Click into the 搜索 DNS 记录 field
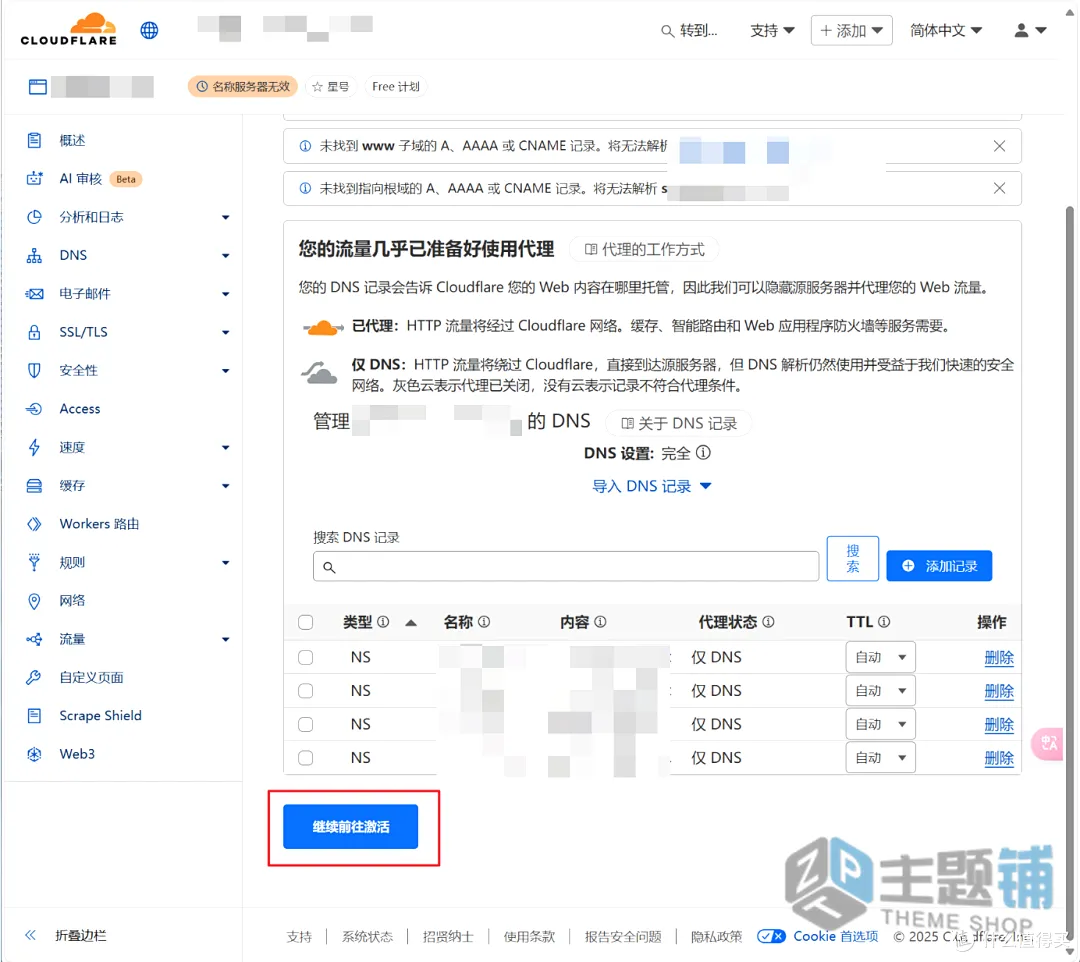 coord(565,566)
